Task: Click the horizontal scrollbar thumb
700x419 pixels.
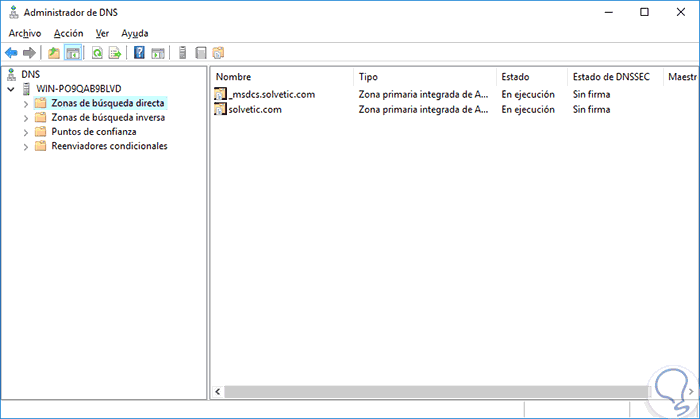Action: [x=437, y=392]
